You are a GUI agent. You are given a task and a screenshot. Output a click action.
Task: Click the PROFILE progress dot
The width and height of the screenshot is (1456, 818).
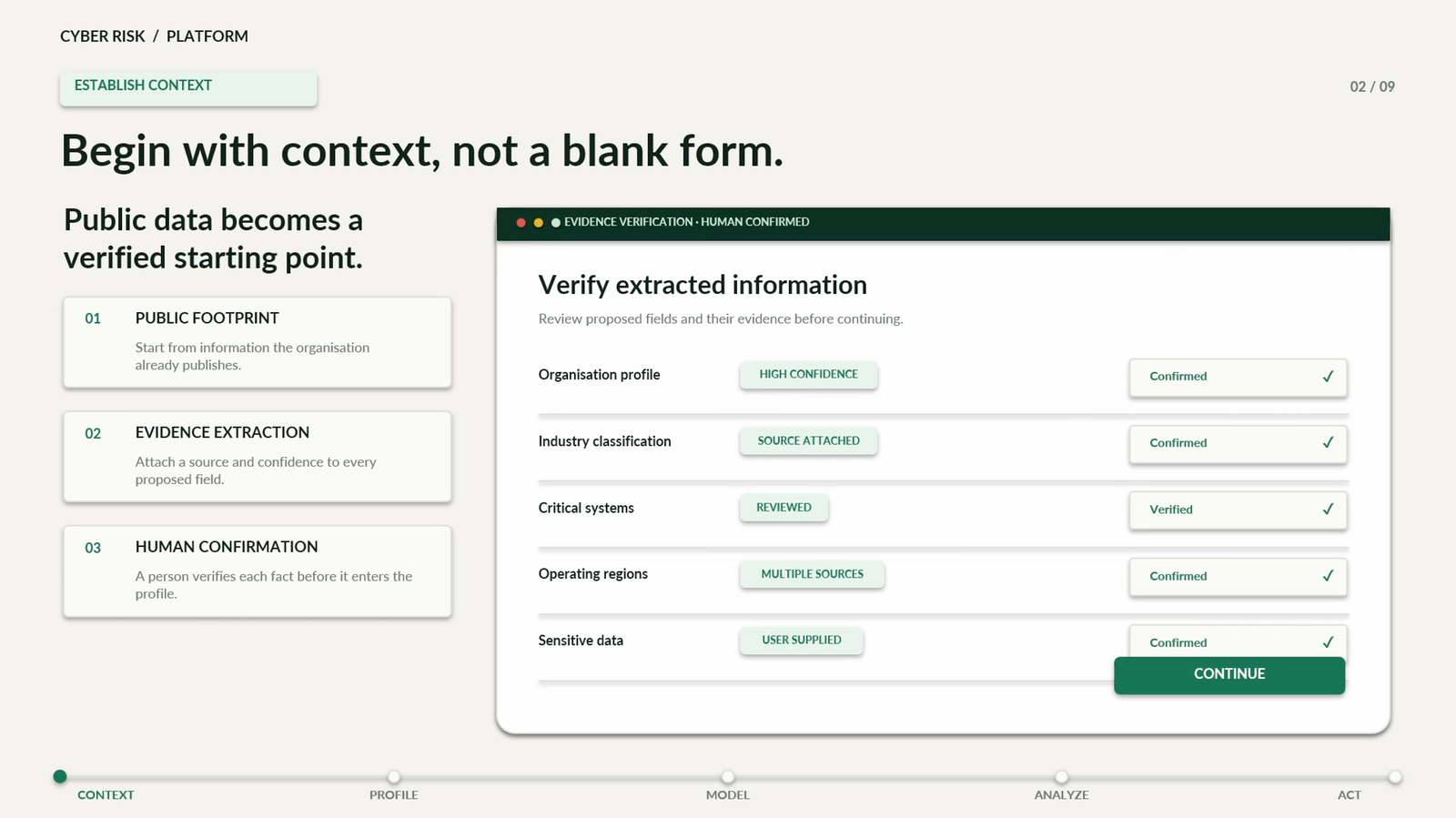pyautogui.click(x=394, y=776)
